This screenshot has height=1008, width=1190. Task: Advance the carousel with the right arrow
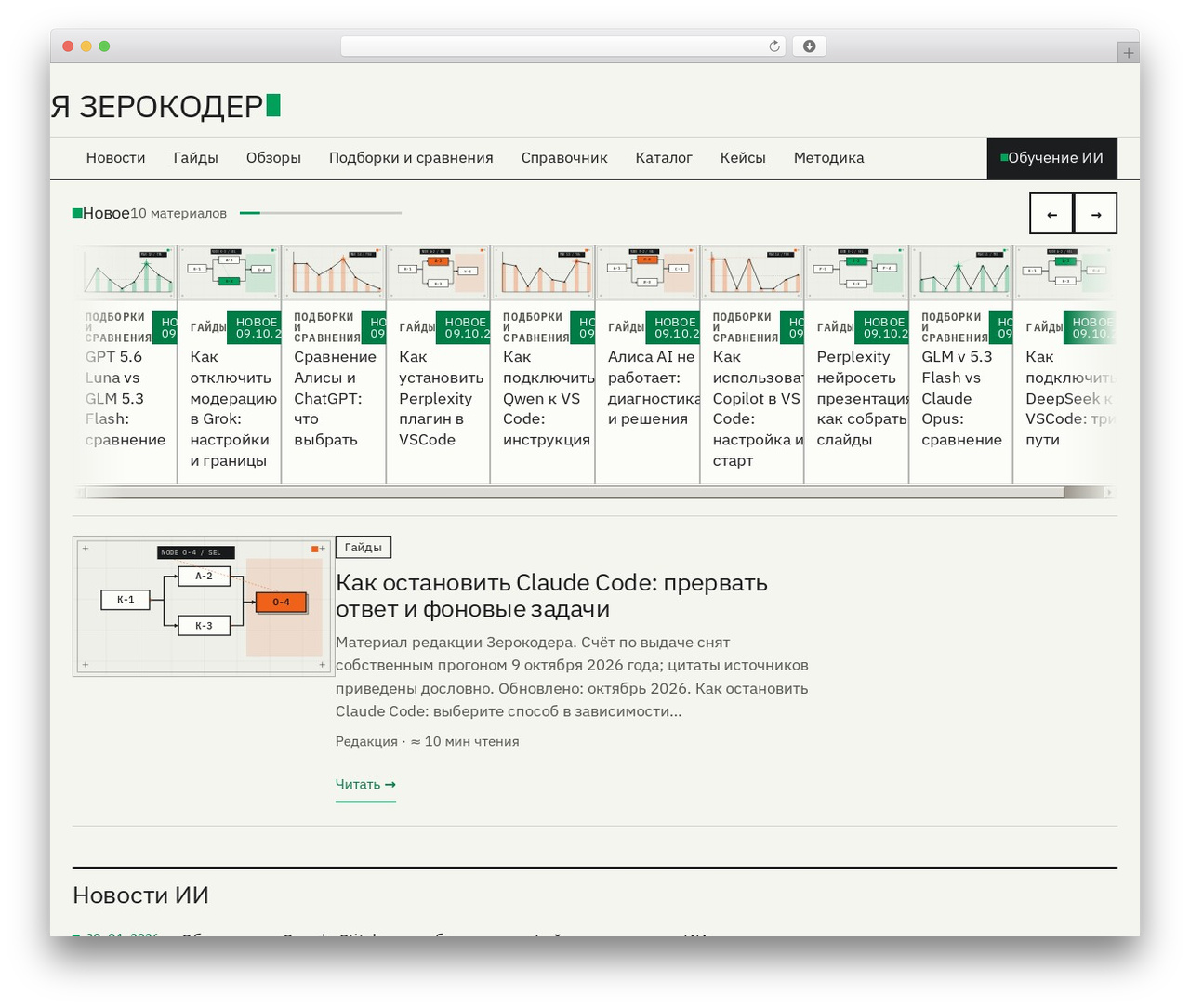tap(1096, 214)
